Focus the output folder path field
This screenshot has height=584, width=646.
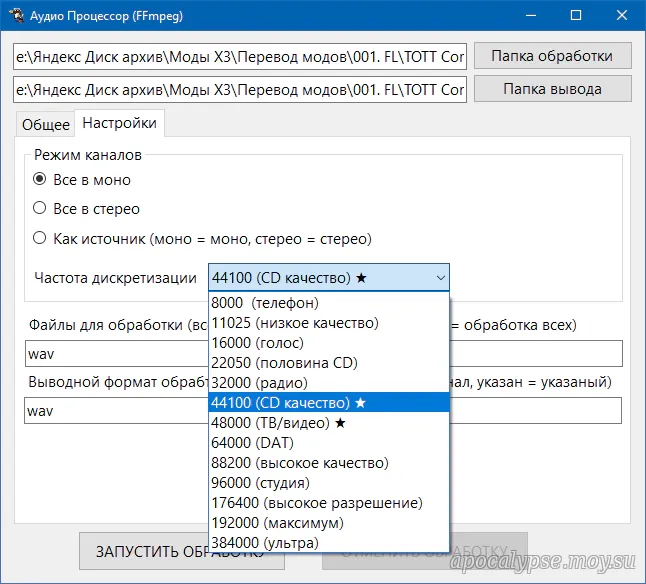click(240, 89)
